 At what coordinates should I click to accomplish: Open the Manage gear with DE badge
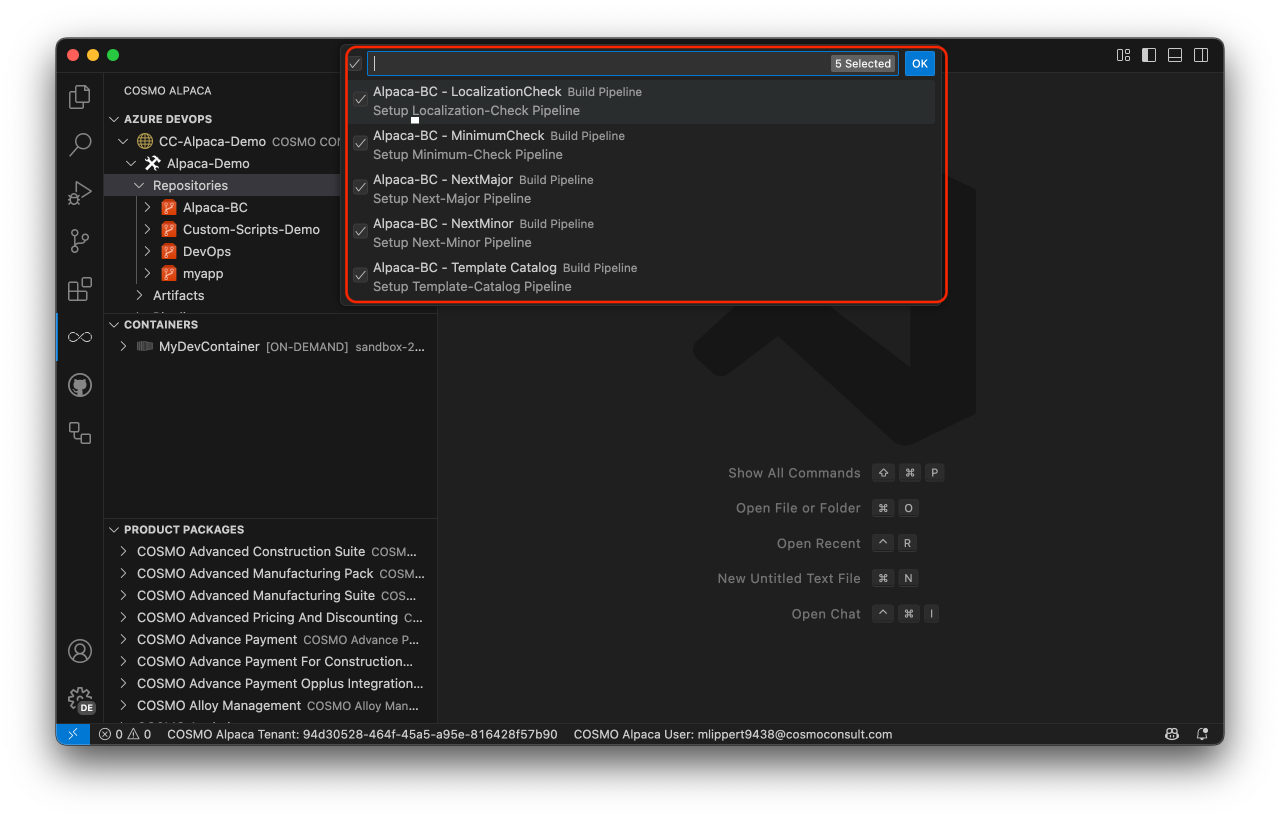[79, 699]
